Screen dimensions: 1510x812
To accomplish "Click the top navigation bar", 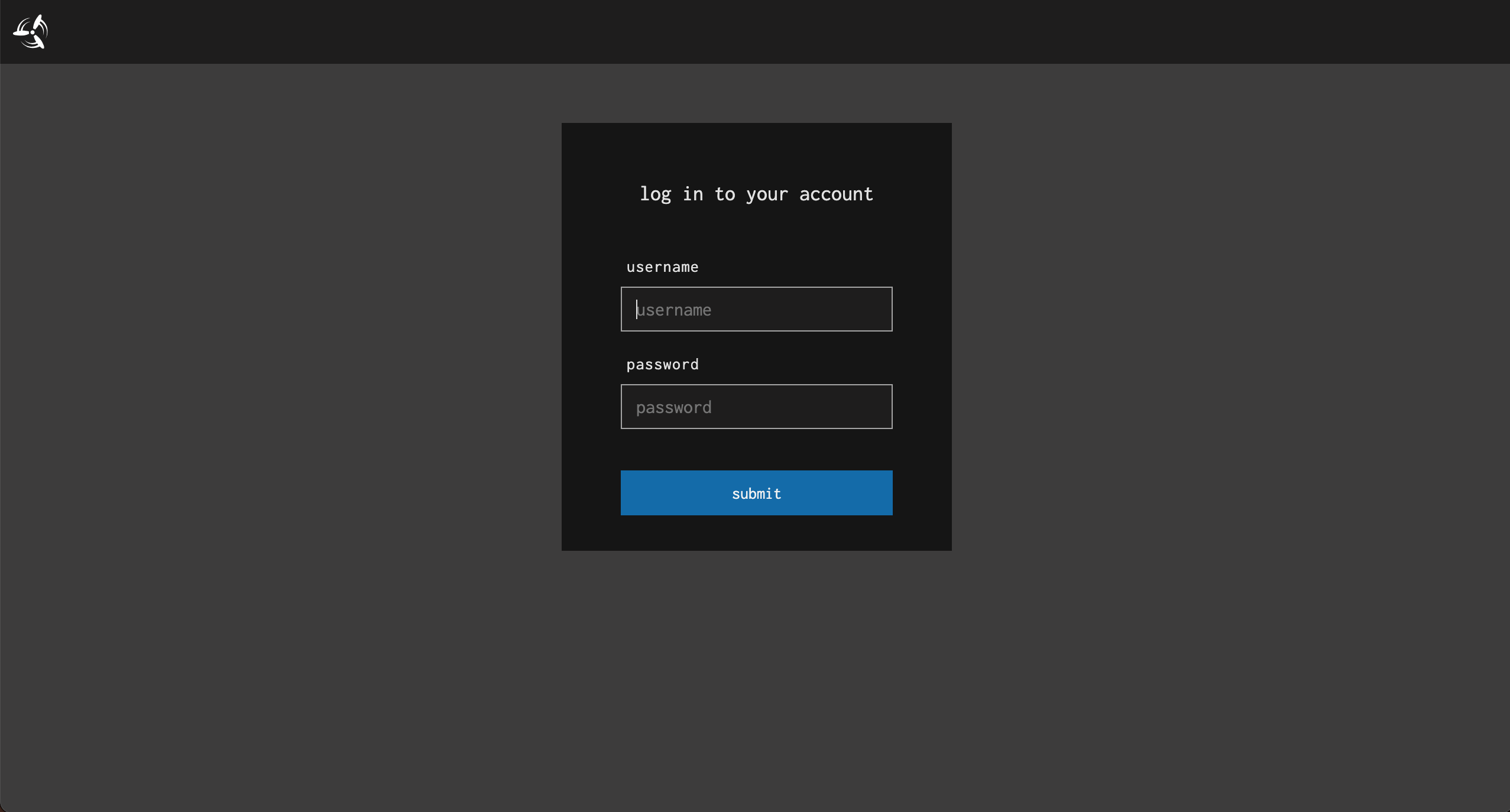I will [x=755, y=31].
